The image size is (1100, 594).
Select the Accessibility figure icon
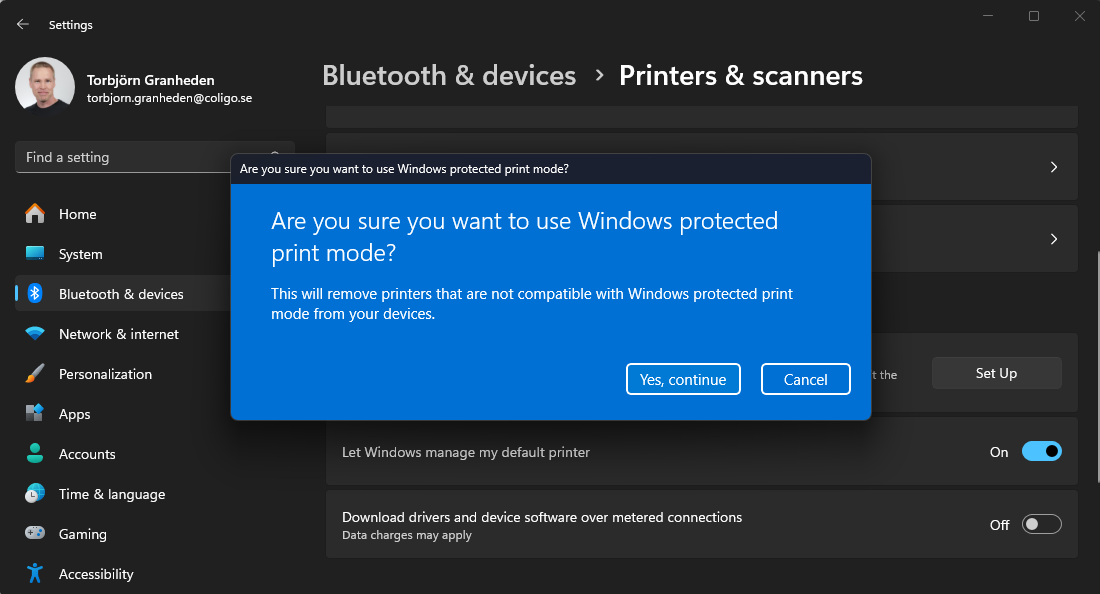tap(34, 573)
